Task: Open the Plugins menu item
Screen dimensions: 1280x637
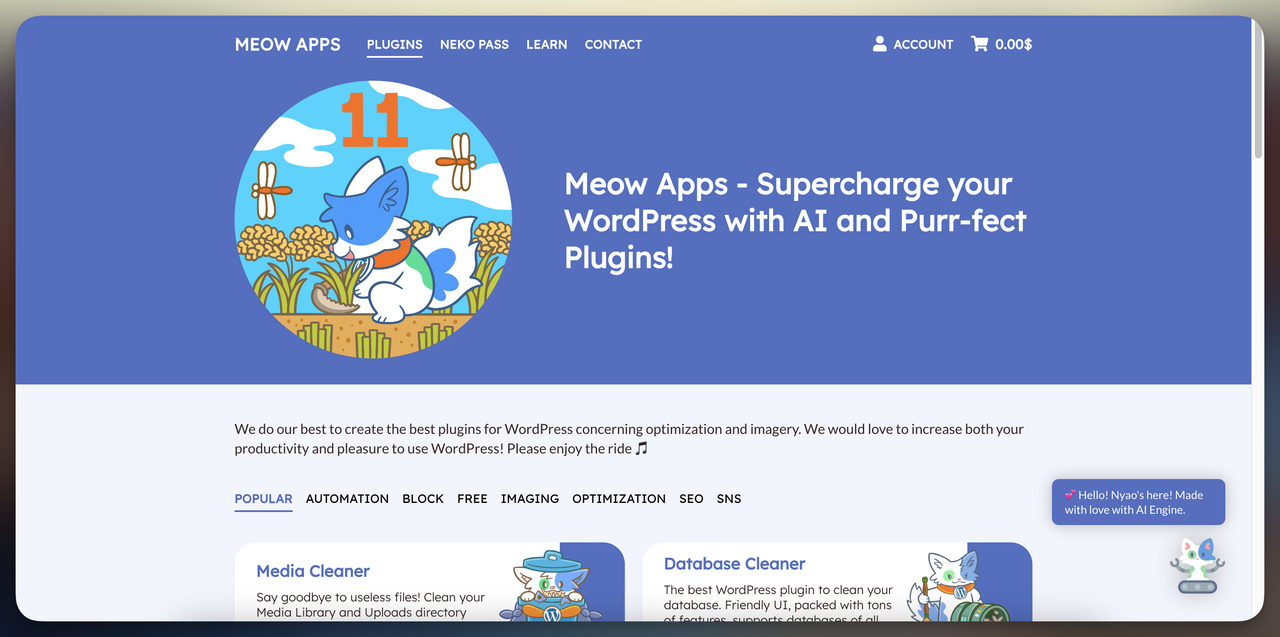Action: (x=395, y=44)
